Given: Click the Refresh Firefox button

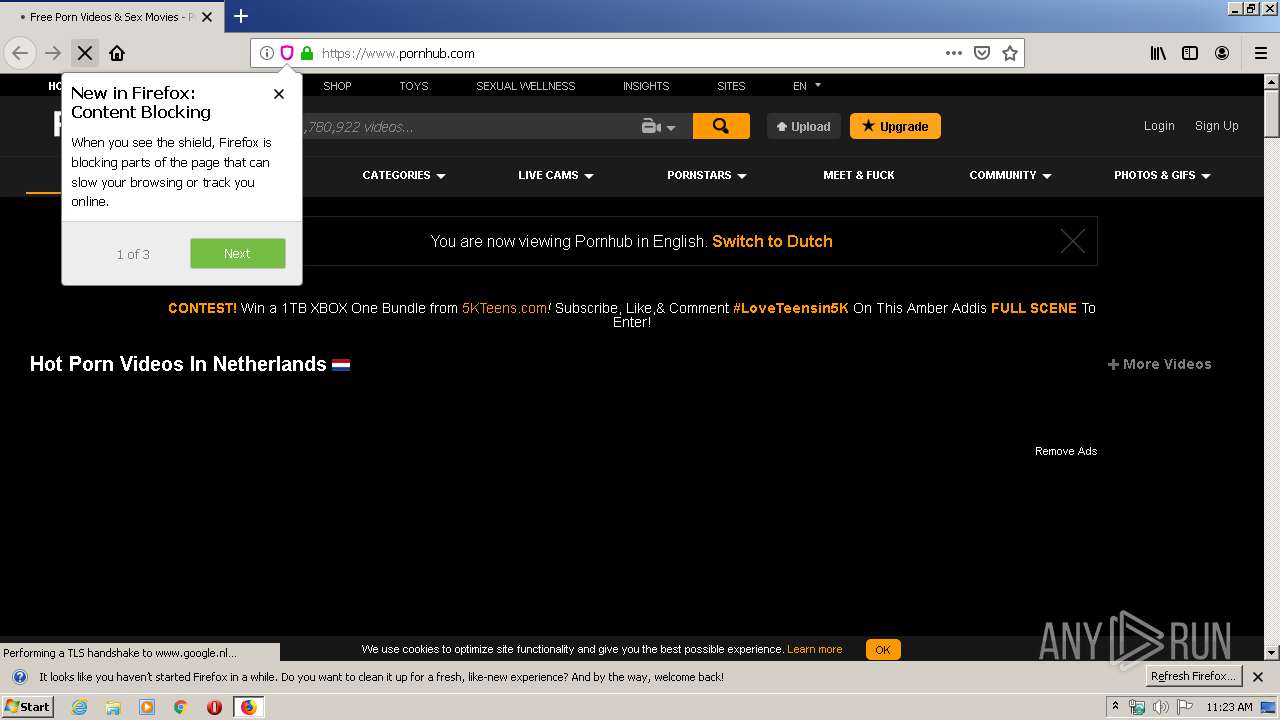Looking at the screenshot, I should pos(1194,677).
